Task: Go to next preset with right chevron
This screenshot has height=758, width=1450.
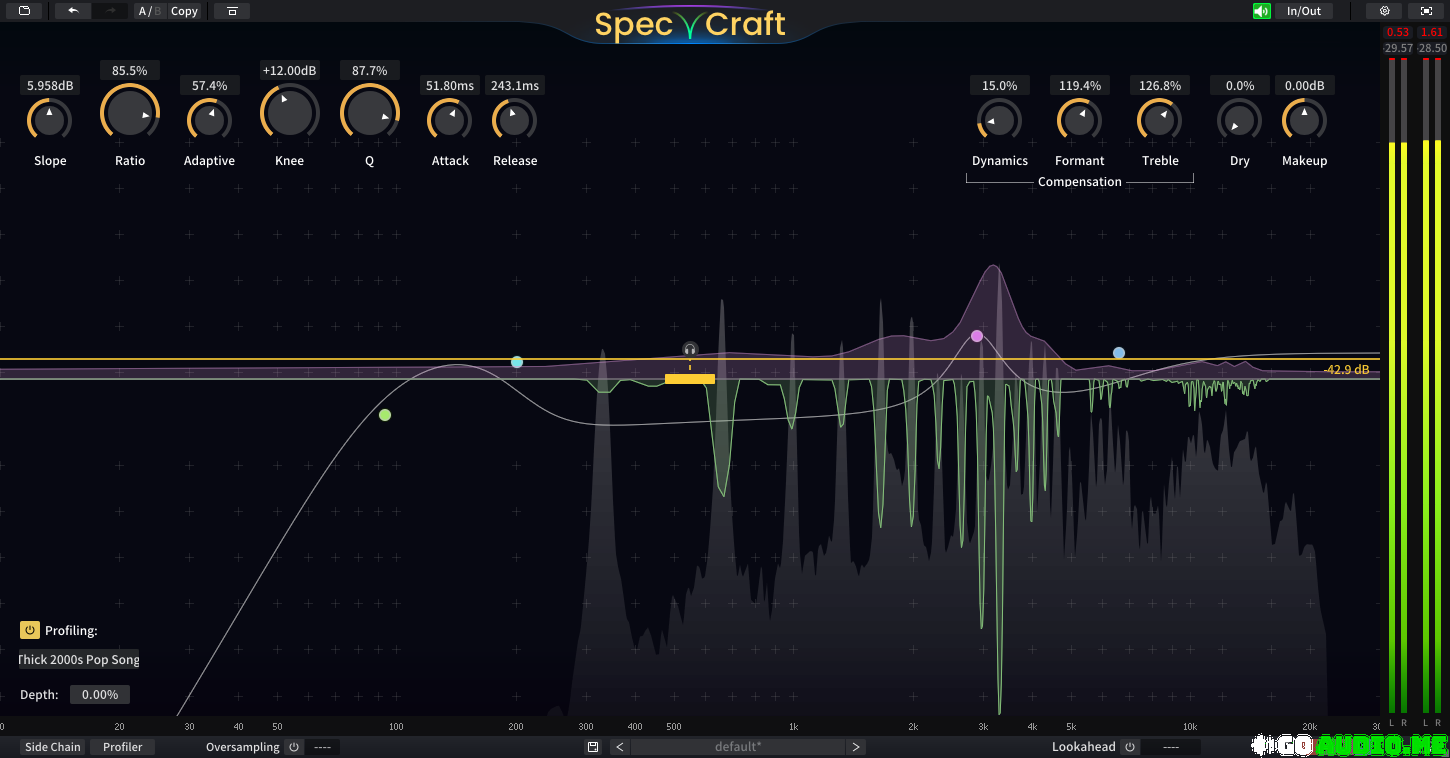Action: tap(856, 747)
